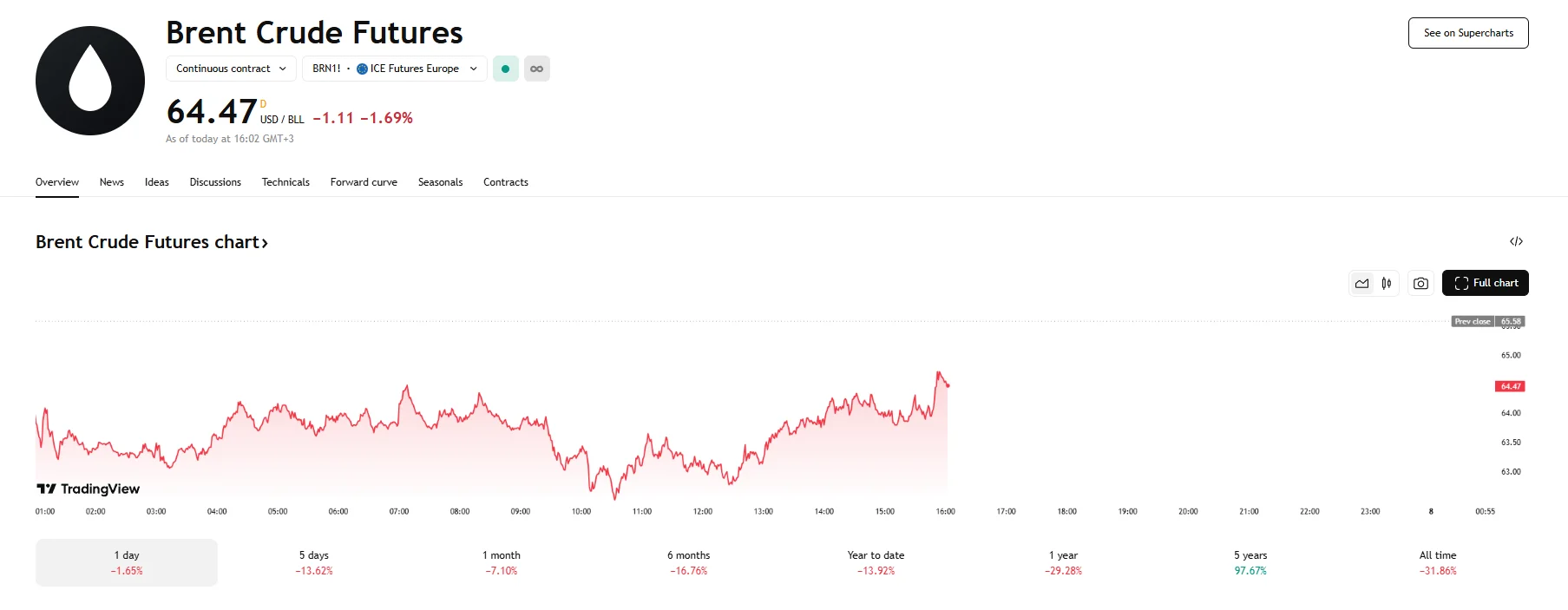Open the Continuous contract dropdown
1568x610 pixels.
[x=230, y=69]
